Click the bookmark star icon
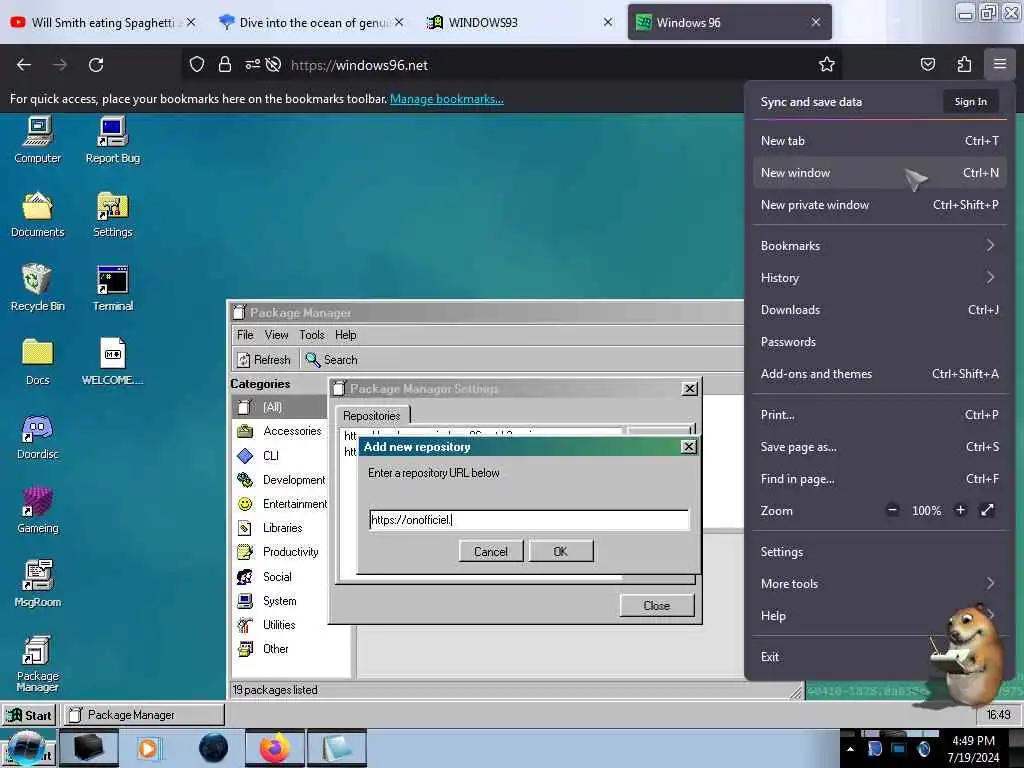This screenshot has height=768, width=1024. point(827,64)
